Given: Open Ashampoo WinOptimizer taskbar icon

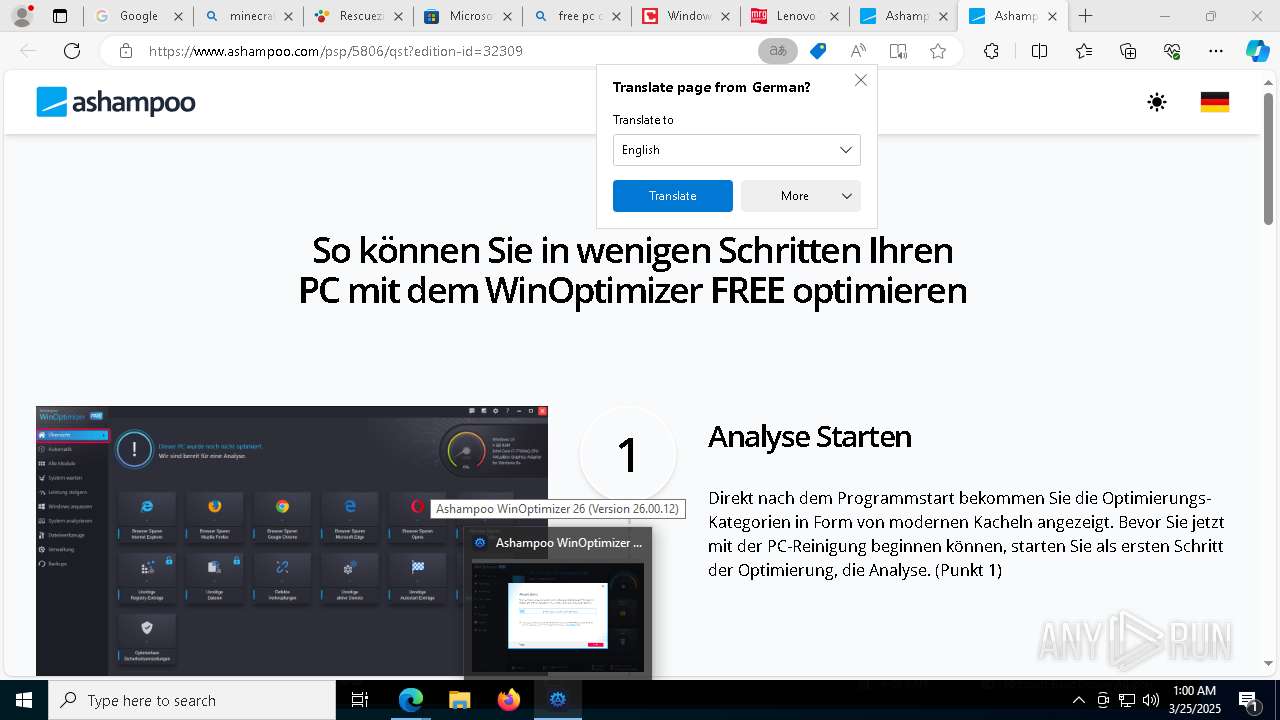Looking at the screenshot, I should click(558, 700).
